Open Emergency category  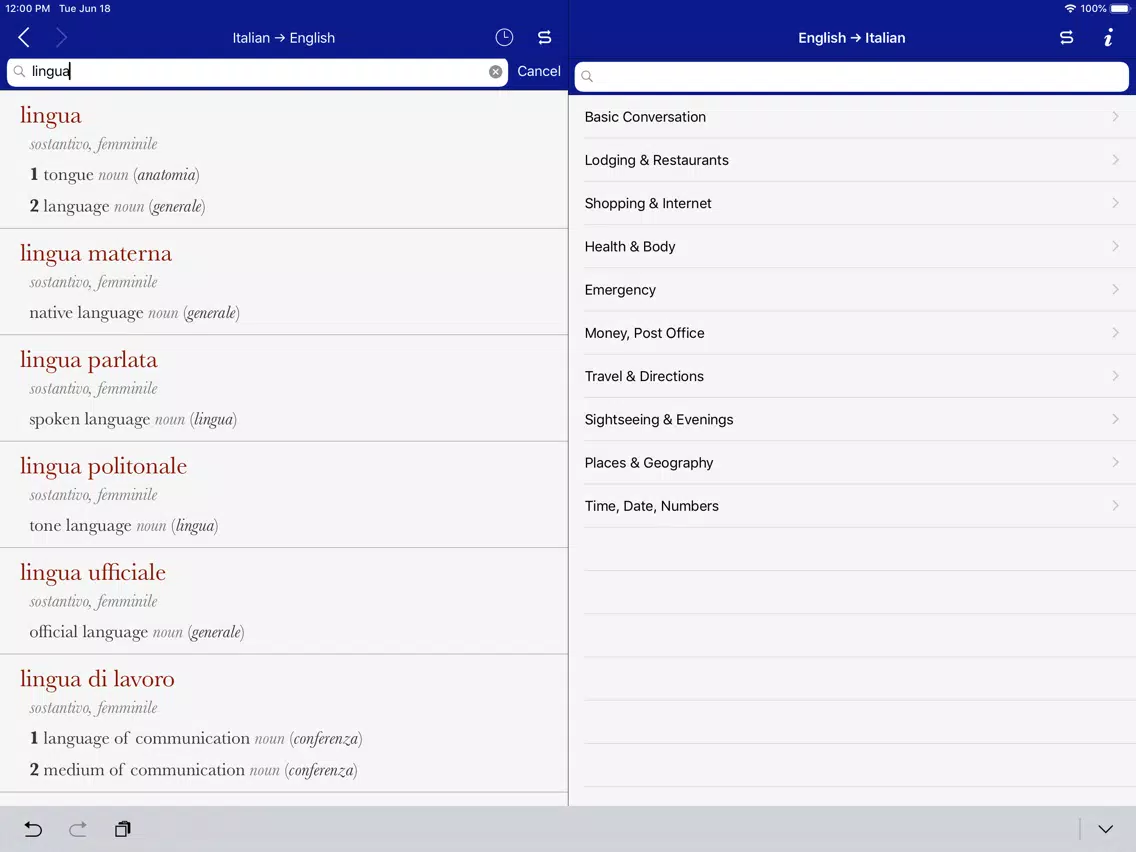click(x=852, y=290)
